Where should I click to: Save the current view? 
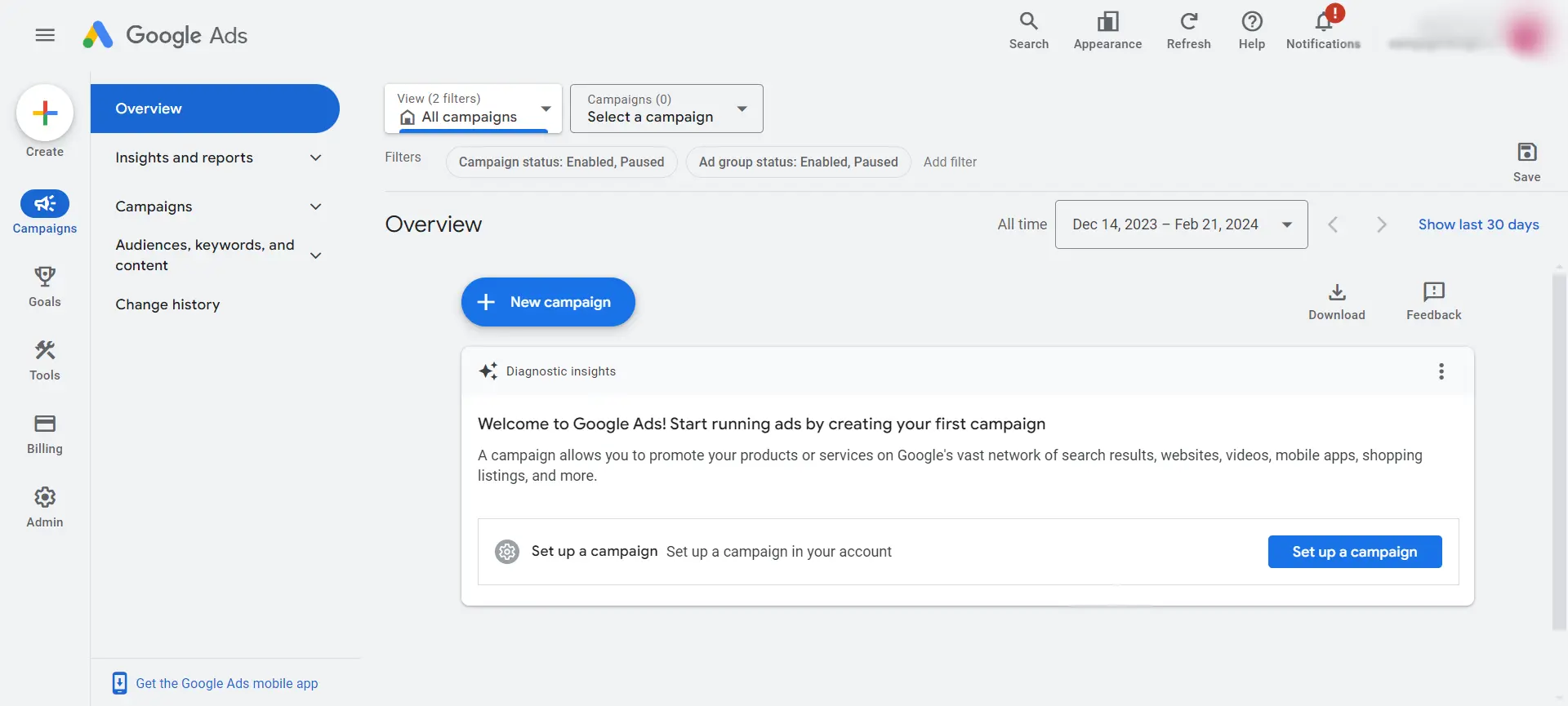click(1526, 162)
